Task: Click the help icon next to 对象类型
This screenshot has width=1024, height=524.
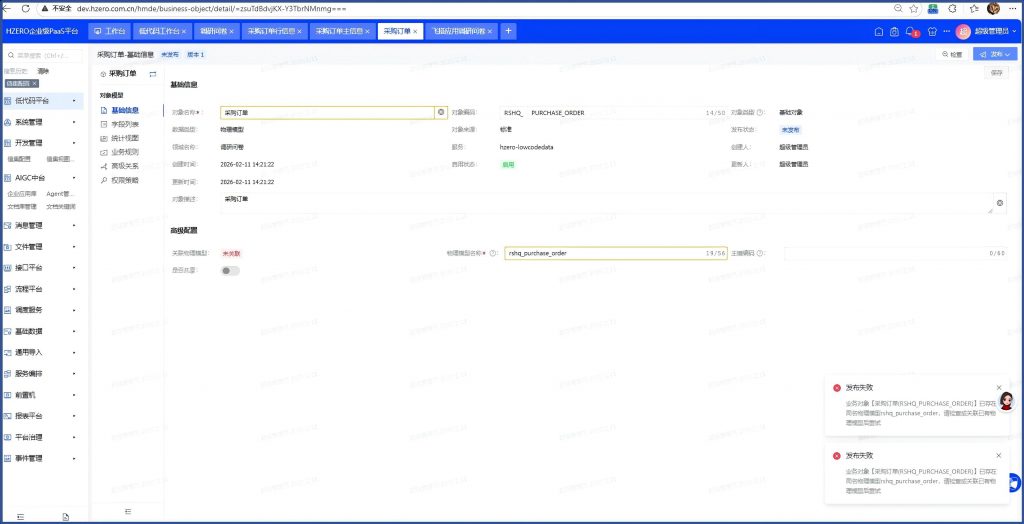Action: pos(760,113)
